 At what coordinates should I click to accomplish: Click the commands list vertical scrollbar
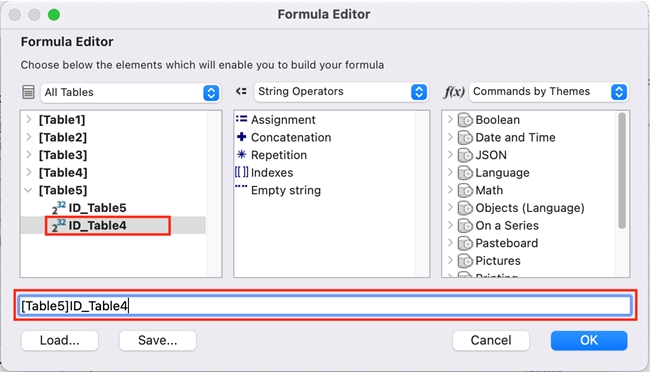622,170
